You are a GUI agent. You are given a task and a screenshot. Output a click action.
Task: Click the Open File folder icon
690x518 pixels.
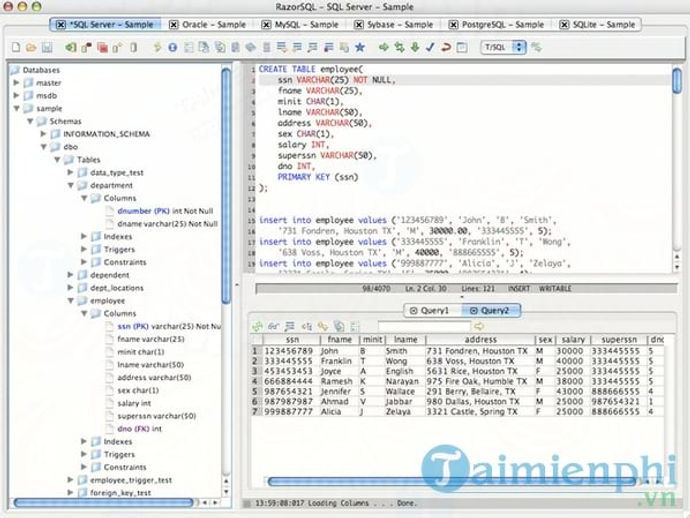coord(31,47)
